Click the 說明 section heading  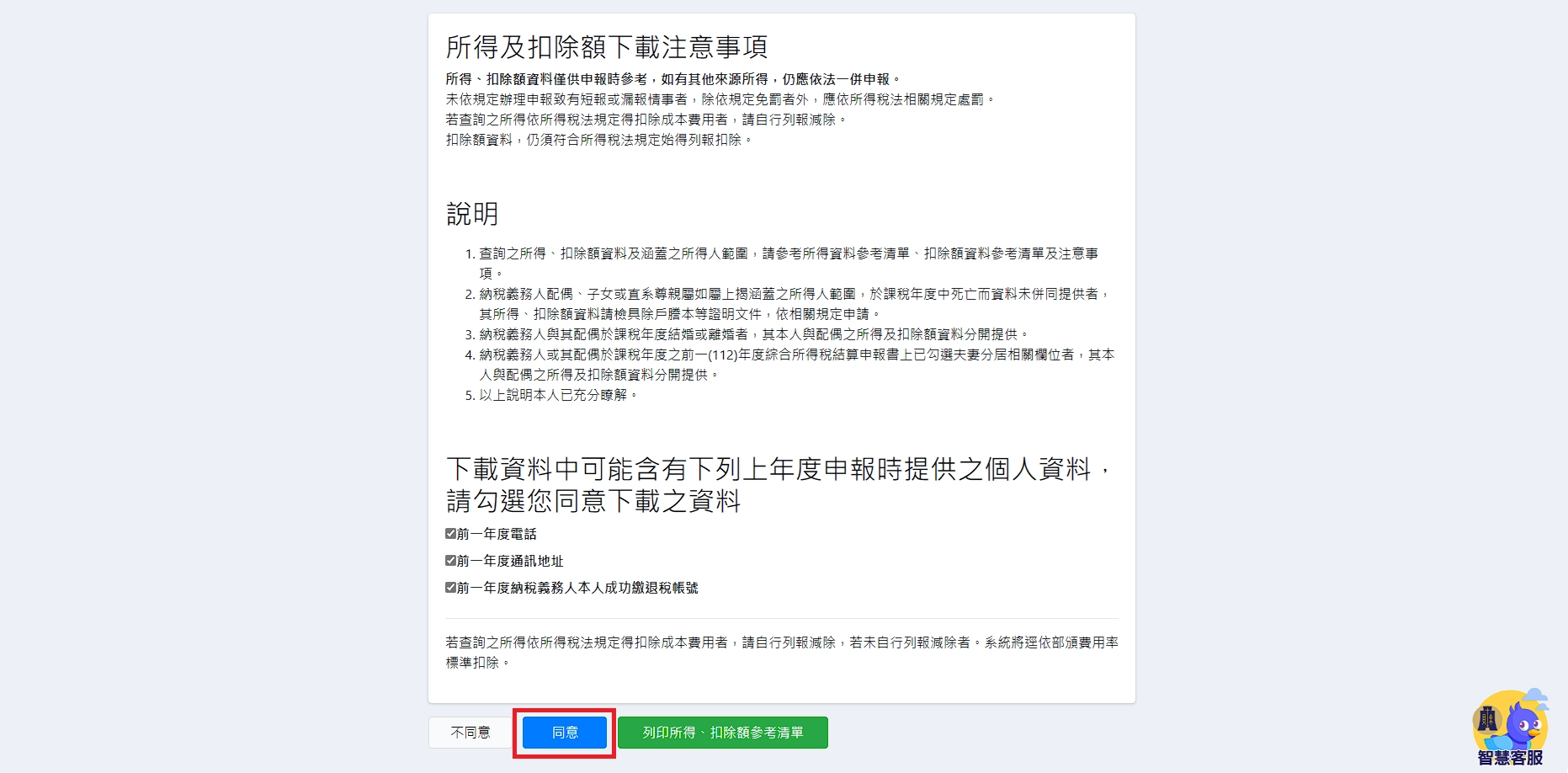(472, 214)
